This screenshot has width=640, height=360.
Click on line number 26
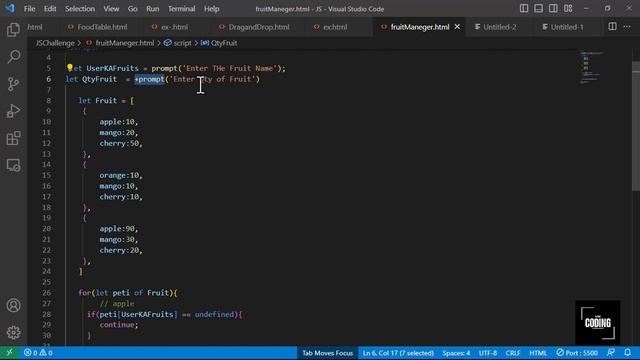(x=47, y=293)
